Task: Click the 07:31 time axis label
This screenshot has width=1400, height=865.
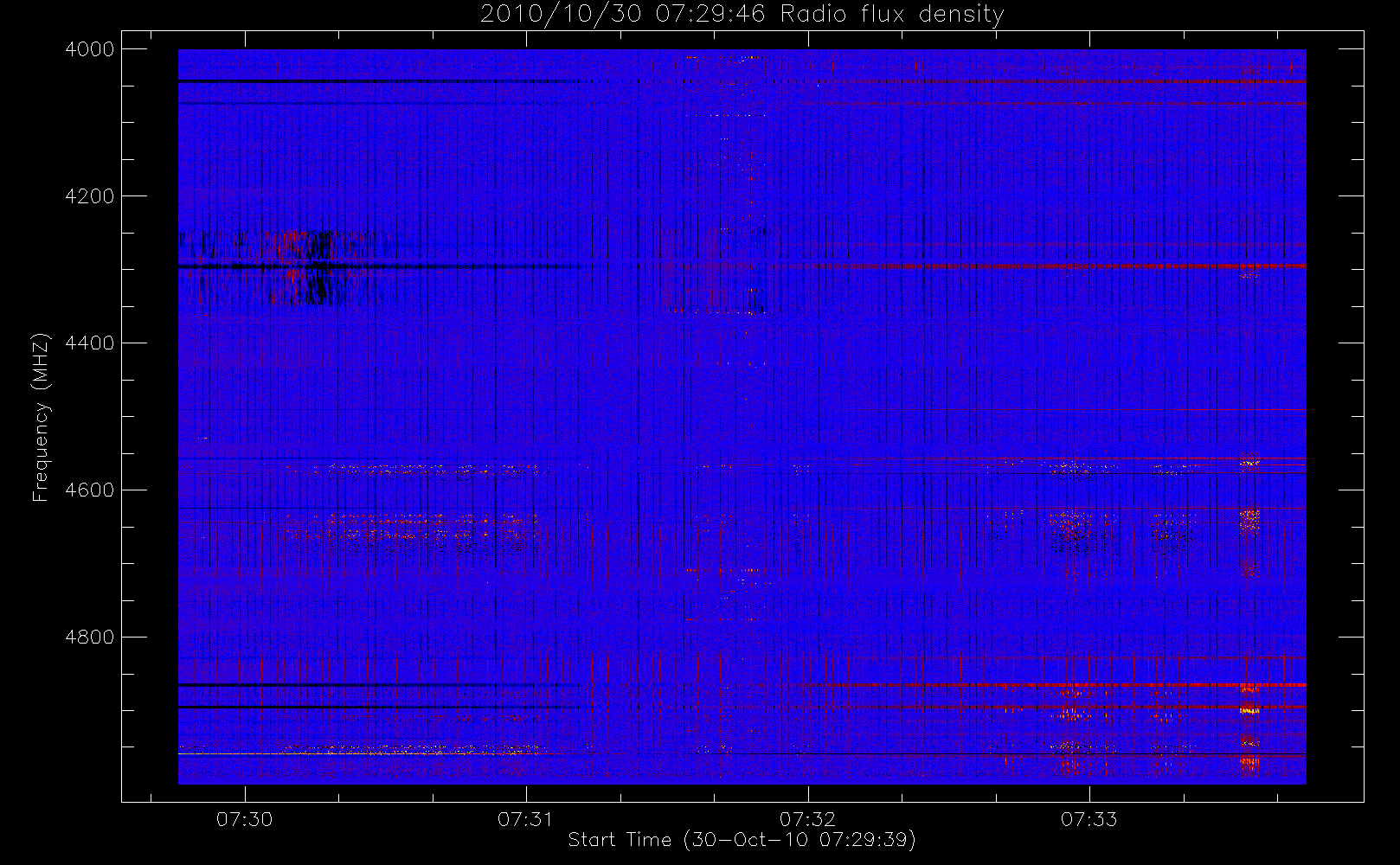Action: 526,819
